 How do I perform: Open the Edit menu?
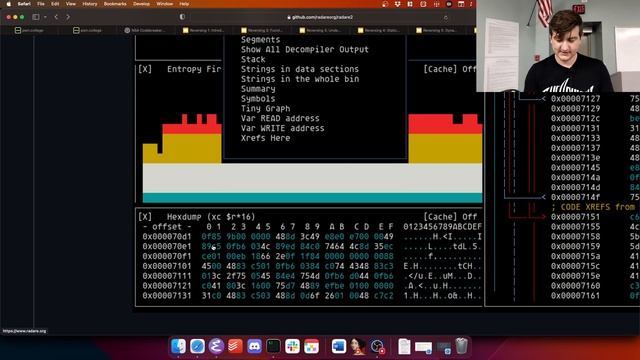pos(55,4)
